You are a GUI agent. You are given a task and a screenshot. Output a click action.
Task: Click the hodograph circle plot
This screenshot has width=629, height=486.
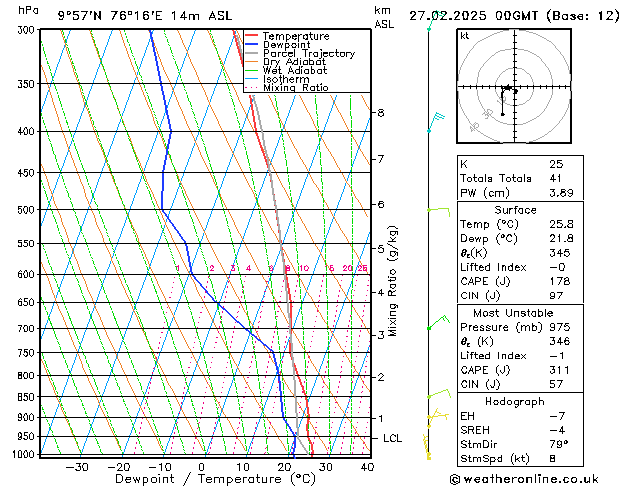click(507, 88)
